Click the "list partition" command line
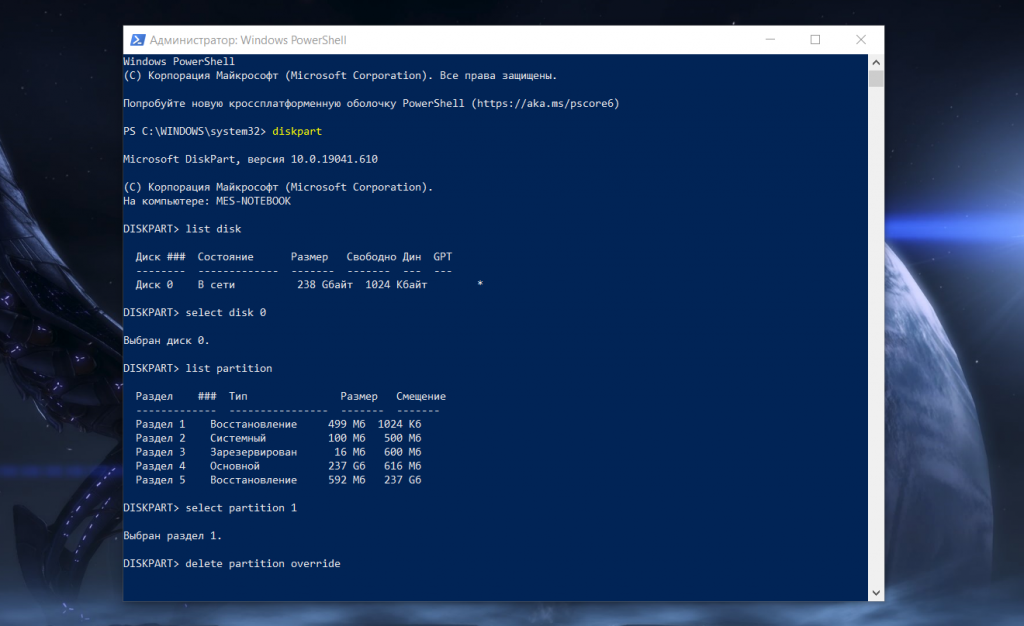The width and height of the screenshot is (1024, 626). tap(198, 368)
